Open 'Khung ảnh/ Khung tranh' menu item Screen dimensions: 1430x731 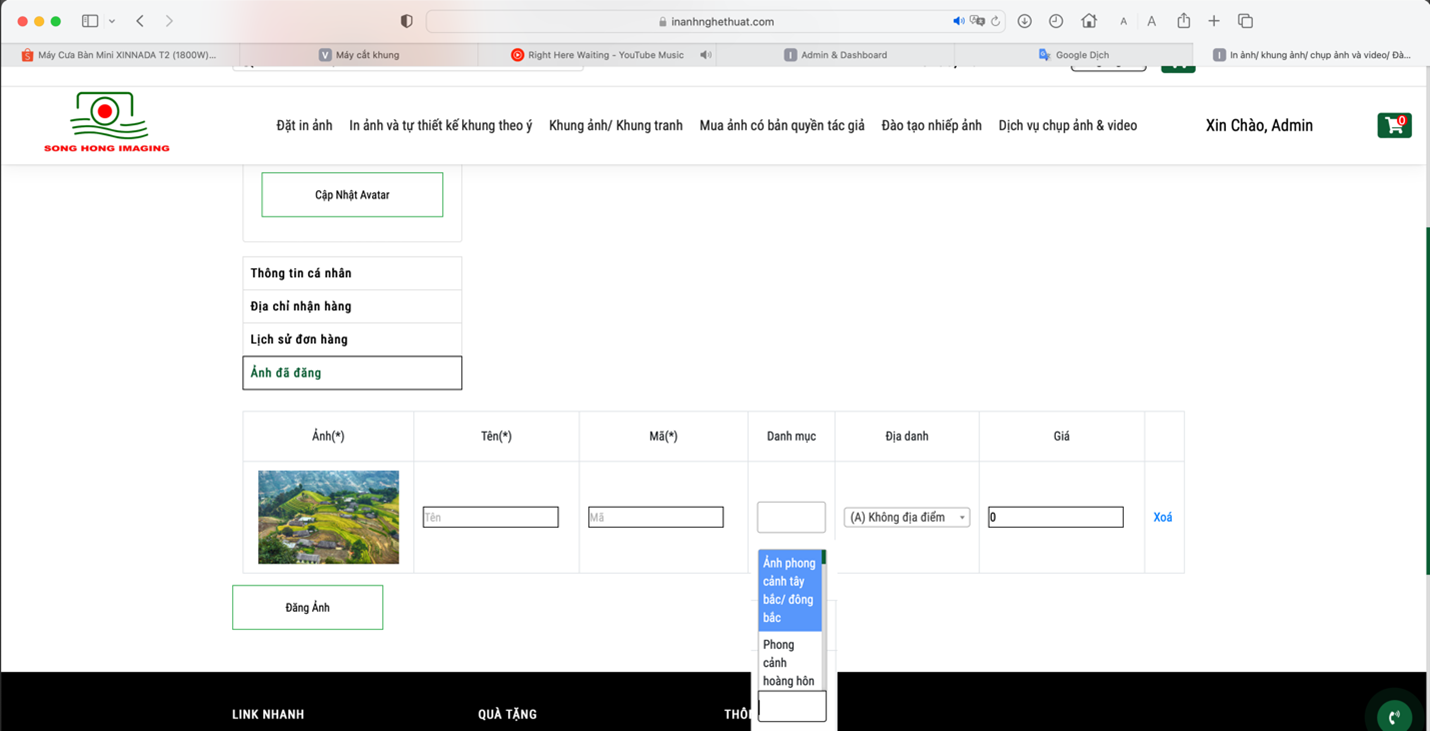615,125
